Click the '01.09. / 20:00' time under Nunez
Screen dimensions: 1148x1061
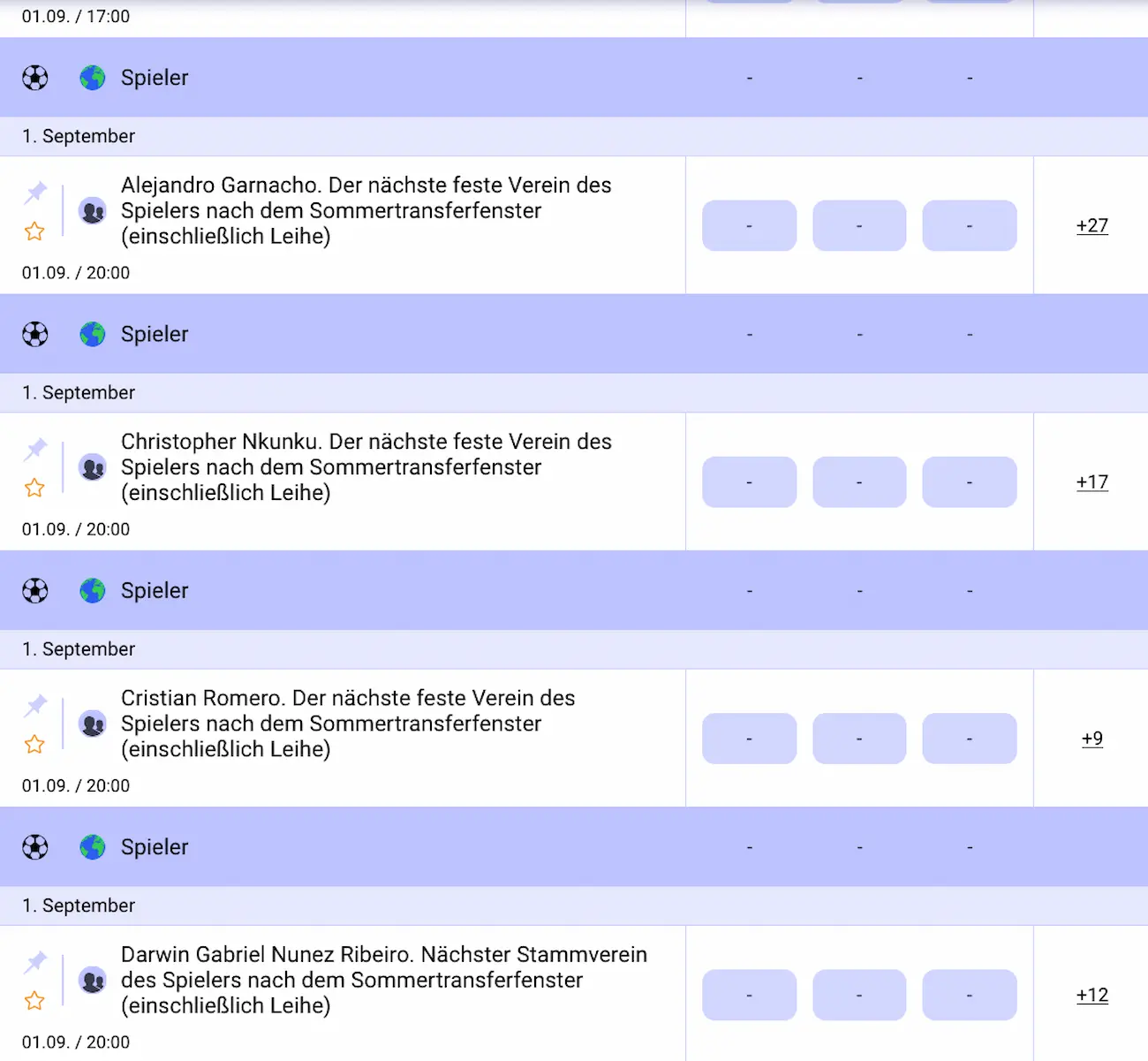(x=76, y=1042)
